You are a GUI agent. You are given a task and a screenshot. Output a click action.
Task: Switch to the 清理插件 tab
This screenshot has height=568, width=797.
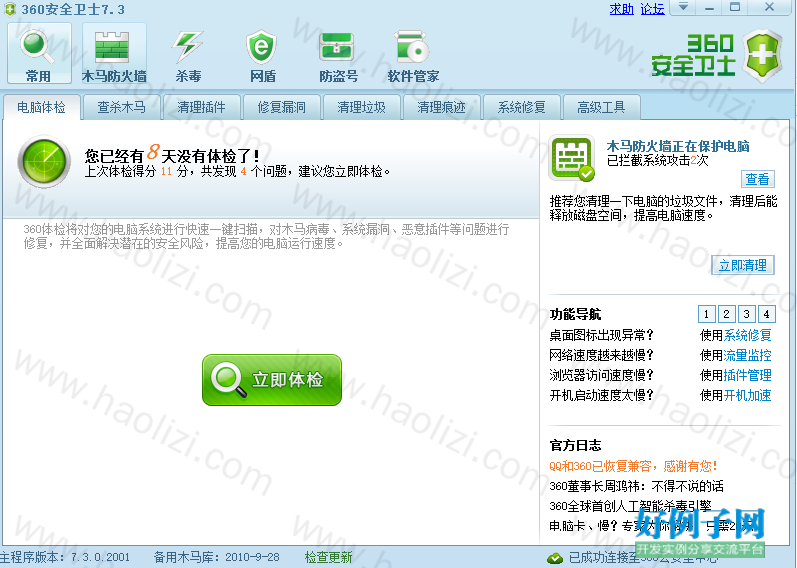click(x=201, y=107)
